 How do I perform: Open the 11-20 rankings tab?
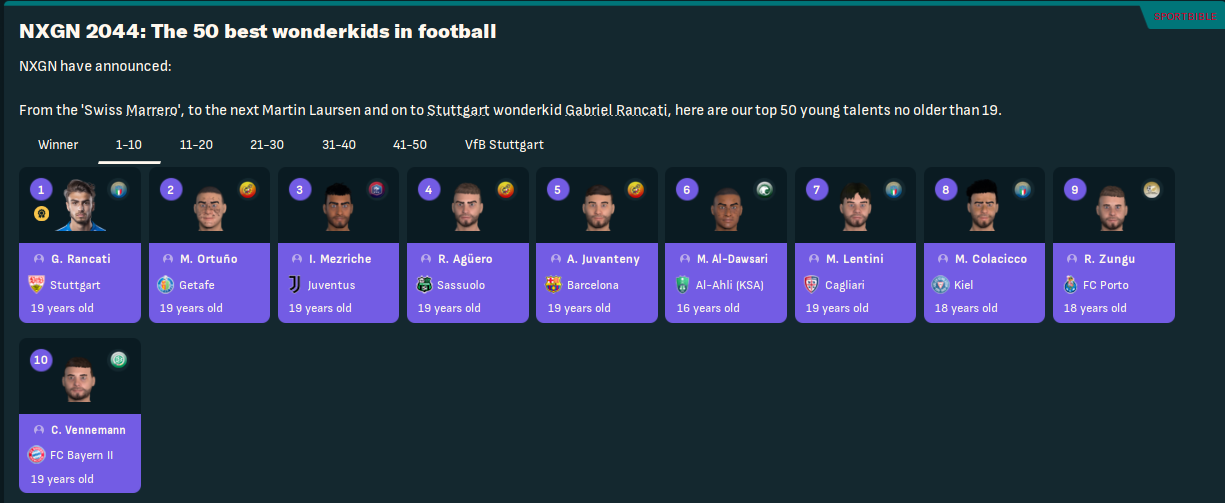196,145
